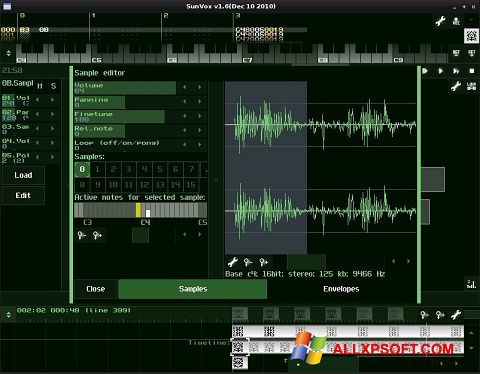Zoom out the timeline

pyautogui.click(x=424, y=315)
